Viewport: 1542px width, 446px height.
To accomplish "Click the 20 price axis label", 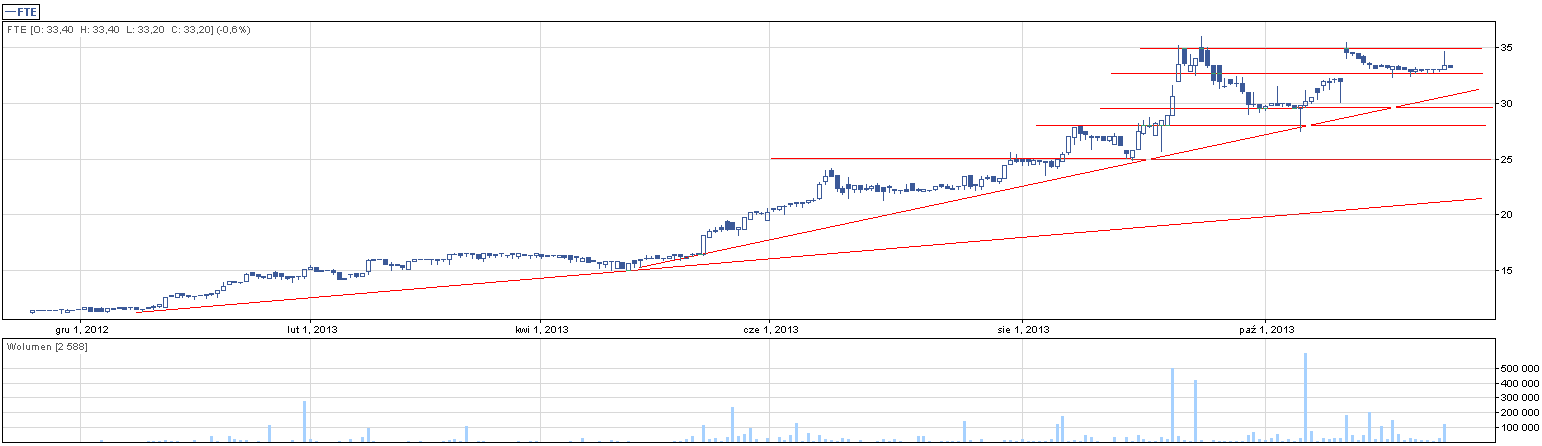I will coord(1505,215).
